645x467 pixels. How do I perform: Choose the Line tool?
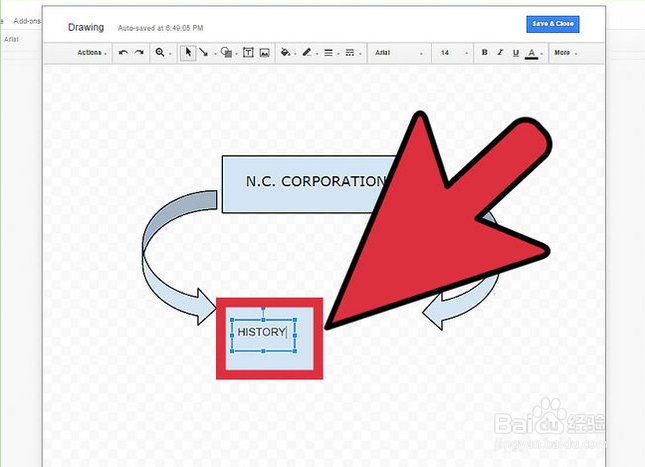tap(203, 53)
